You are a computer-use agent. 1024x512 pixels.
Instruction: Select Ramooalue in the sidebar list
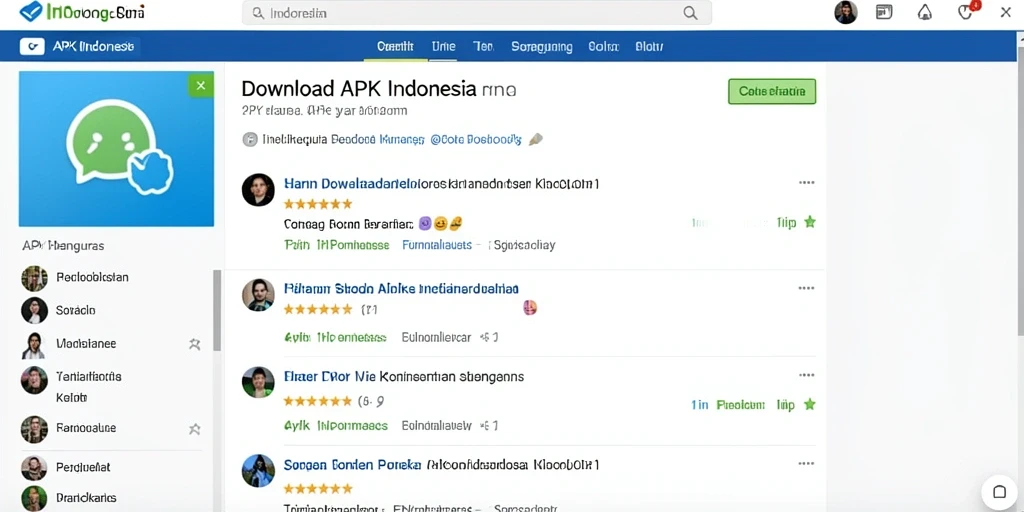86,428
